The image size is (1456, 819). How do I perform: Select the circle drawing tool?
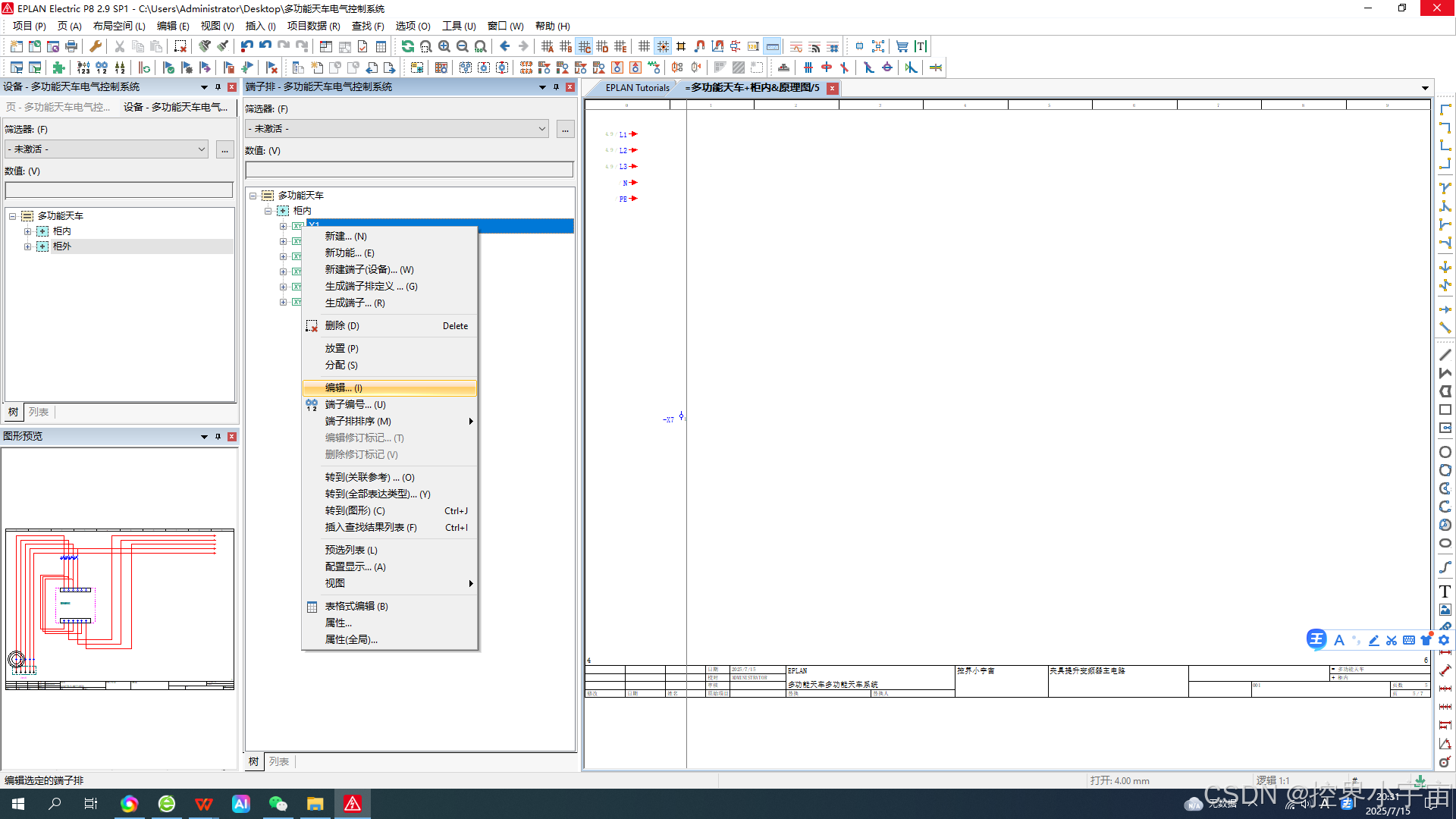1445,452
